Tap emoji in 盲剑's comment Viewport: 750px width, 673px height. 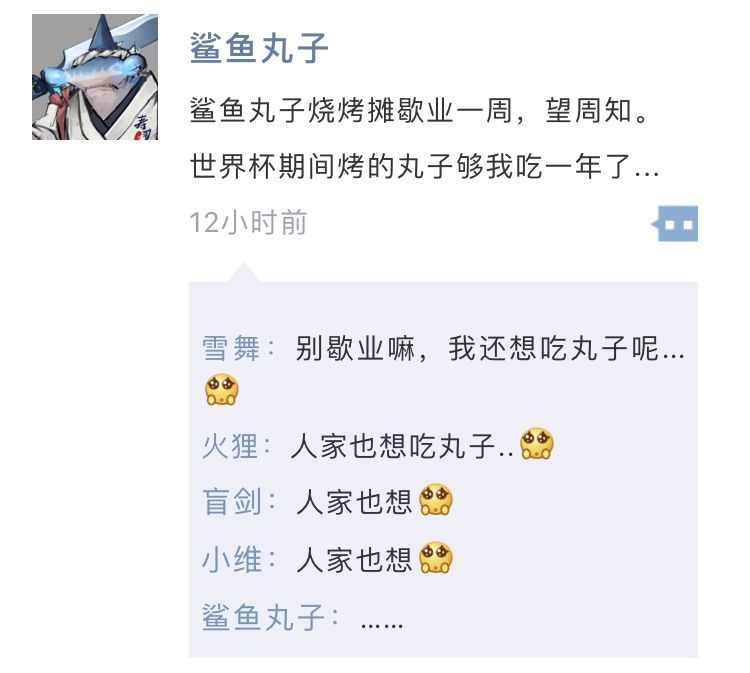point(435,500)
